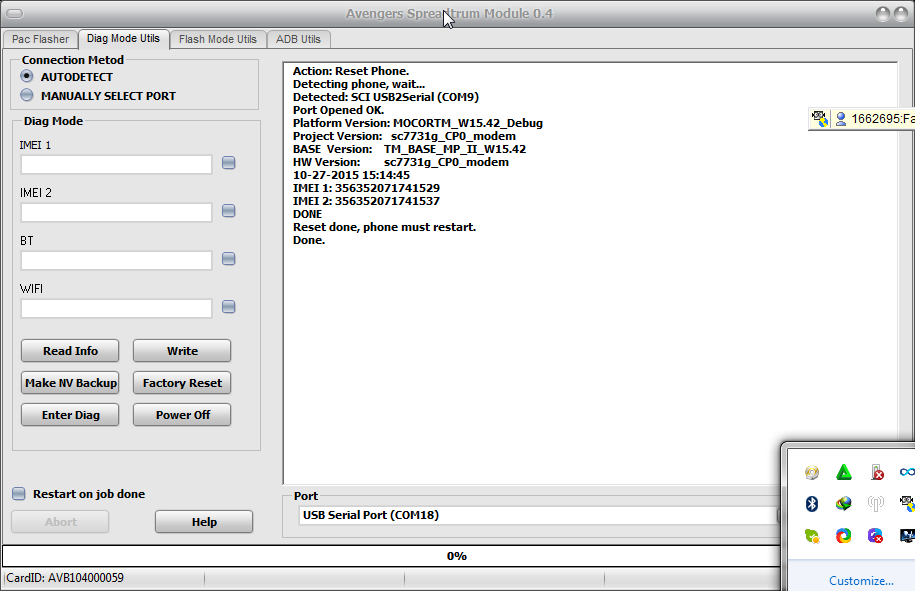This screenshot has width=915, height=591.
Task: Switch to Flash Mode Utils tab
Action: [x=218, y=39]
